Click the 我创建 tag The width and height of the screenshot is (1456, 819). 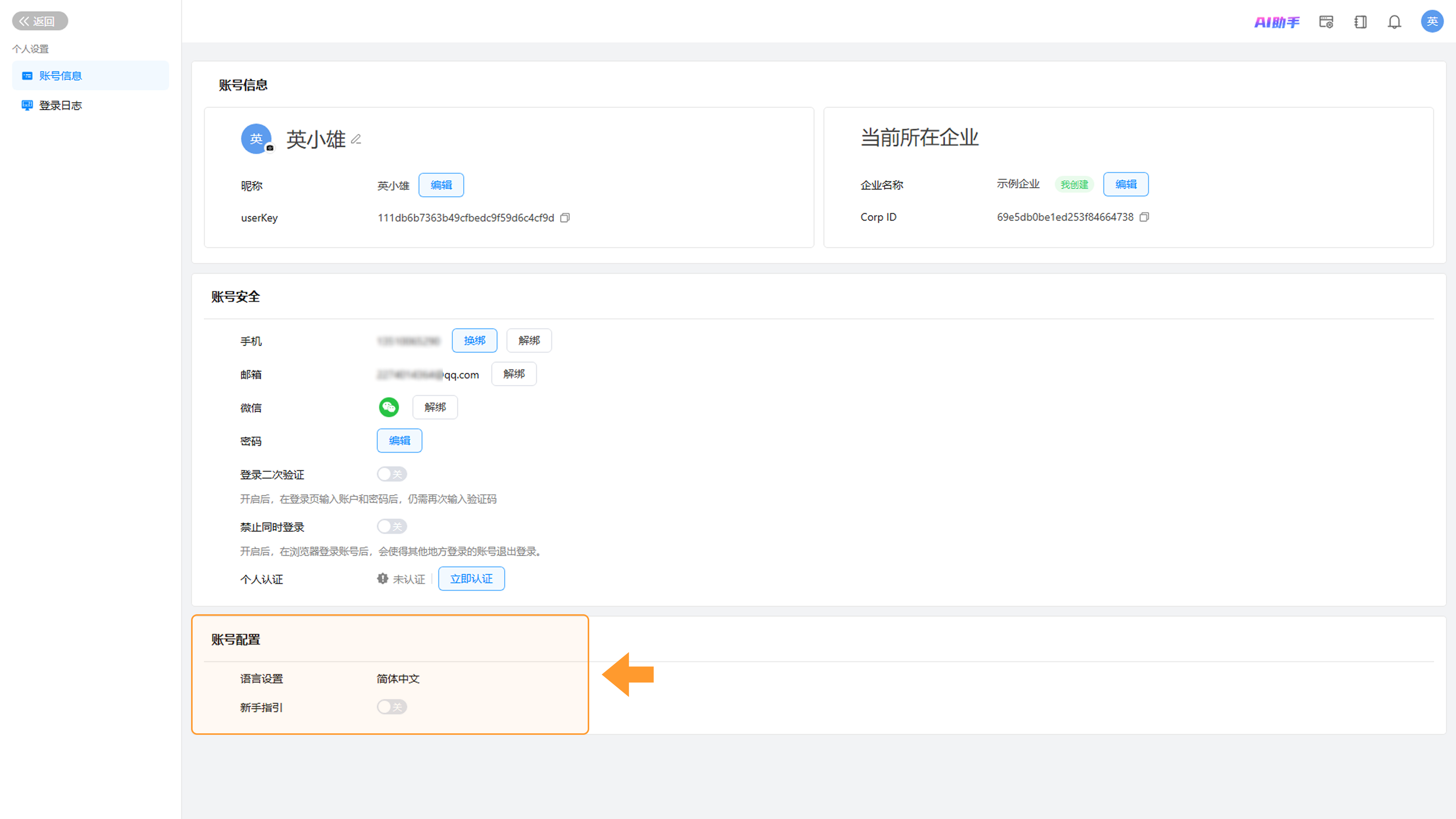coord(1074,184)
